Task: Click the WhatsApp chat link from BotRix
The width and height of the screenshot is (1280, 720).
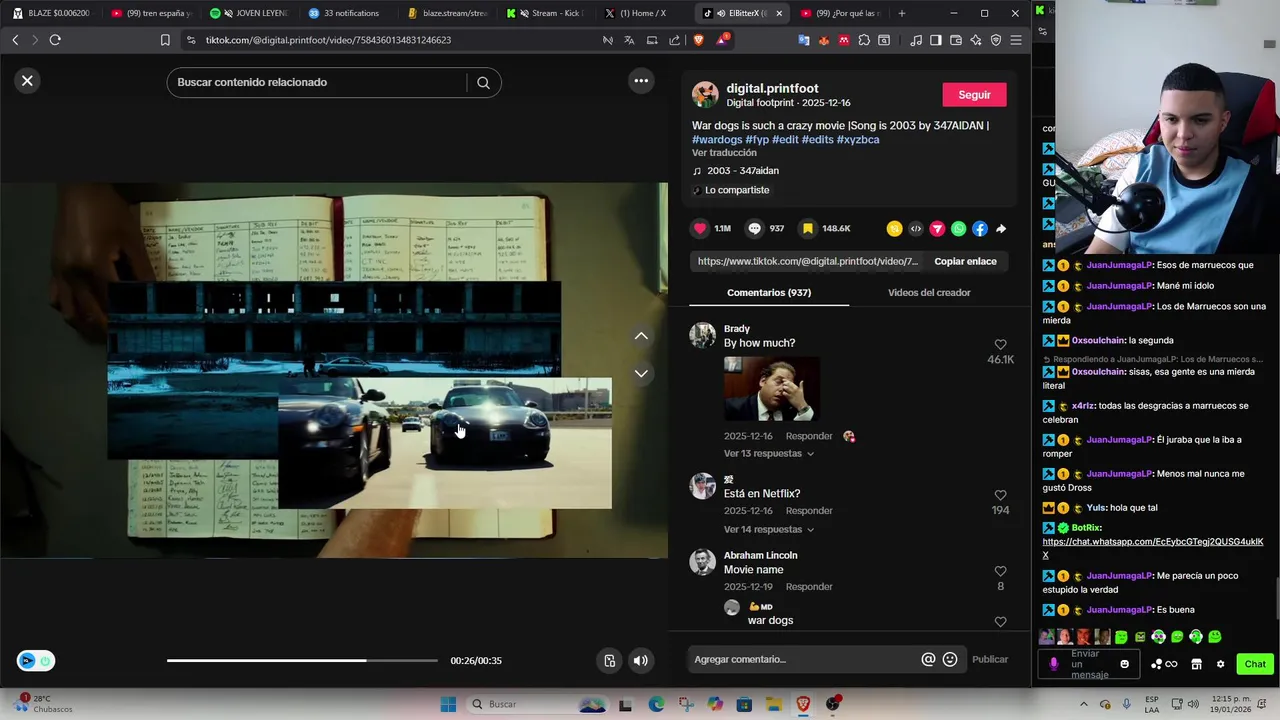Action: pos(1153,548)
